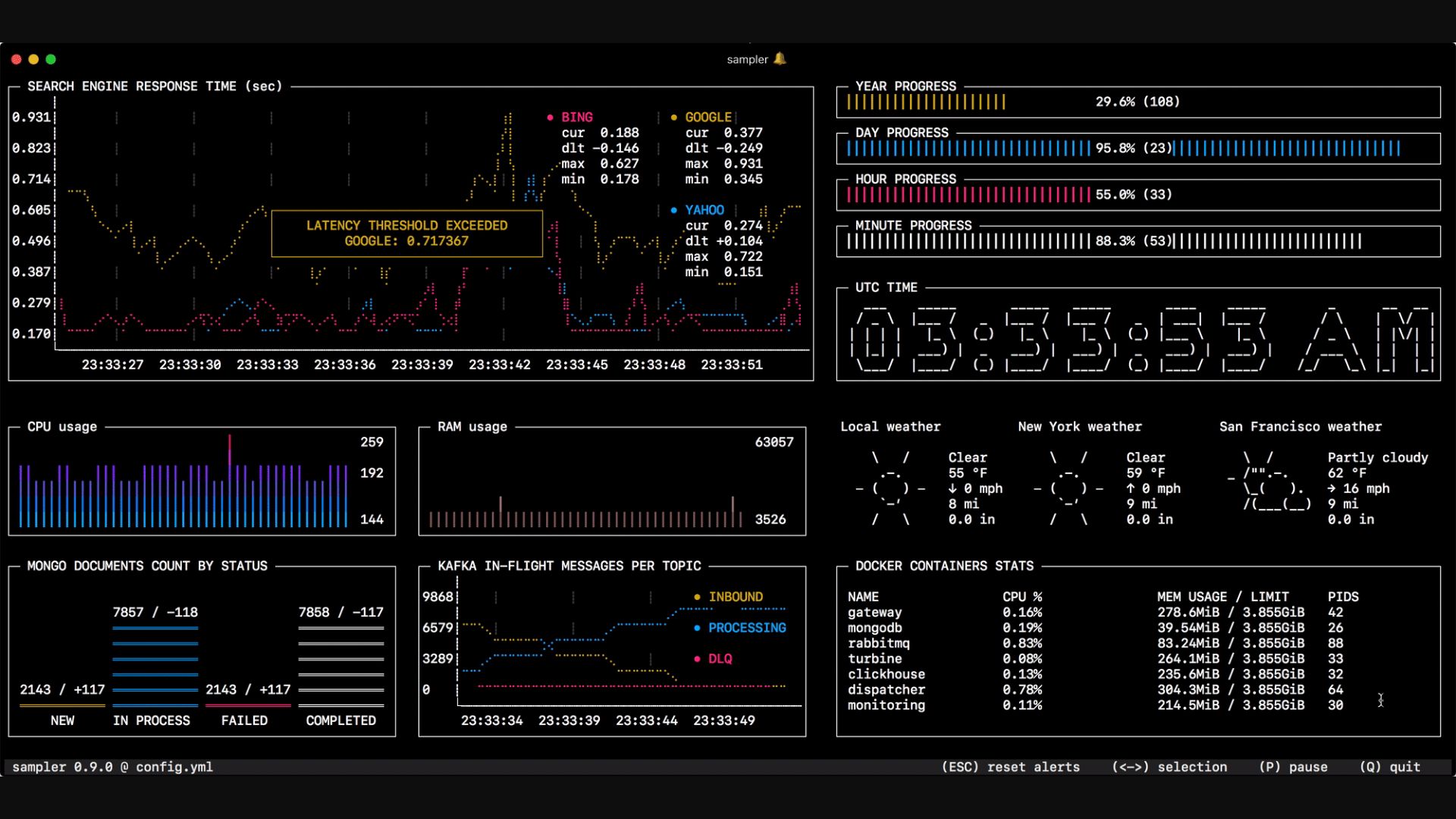The image size is (1456, 819).
Task: Expand the SEARCH ENGINE RESPONSE TIME panel
Action: (155, 86)
